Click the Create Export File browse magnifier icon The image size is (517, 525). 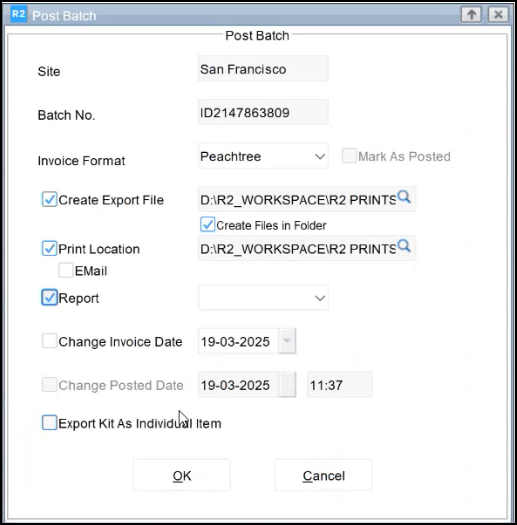(404, 197)
